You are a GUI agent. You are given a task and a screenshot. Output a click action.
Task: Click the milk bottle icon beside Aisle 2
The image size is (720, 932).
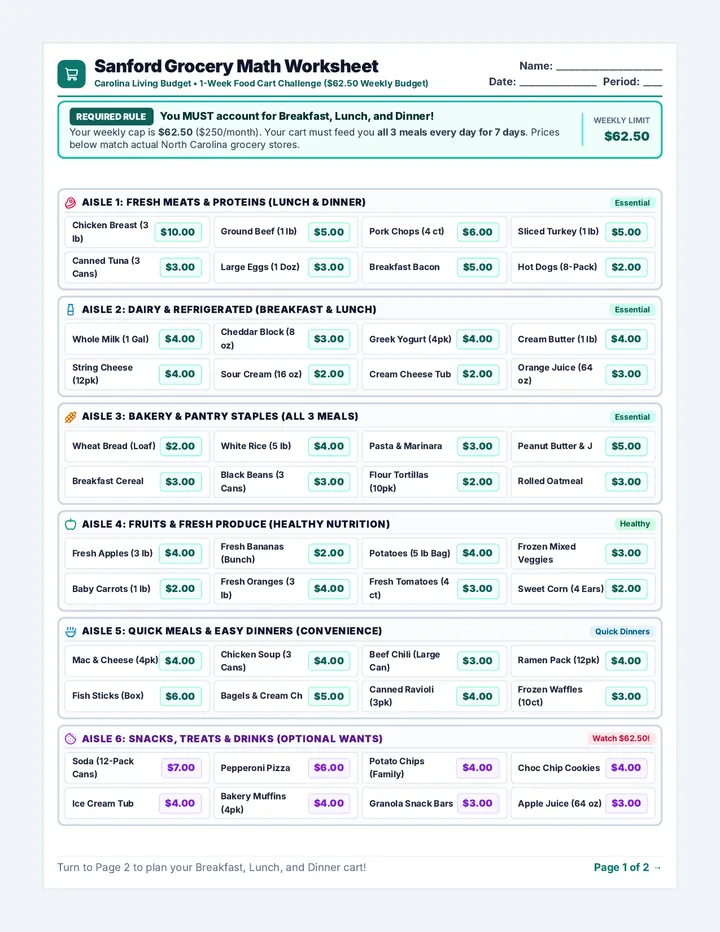pyautogui.click(x=70, y=310)
